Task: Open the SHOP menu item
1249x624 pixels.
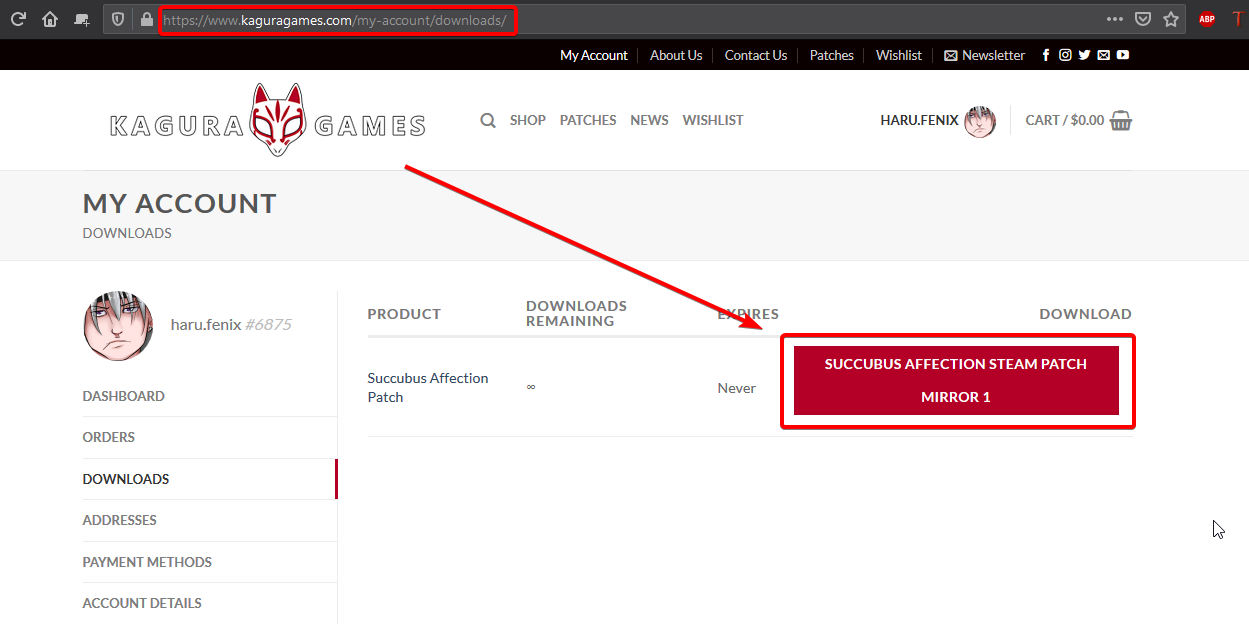Action: point(528,120)
